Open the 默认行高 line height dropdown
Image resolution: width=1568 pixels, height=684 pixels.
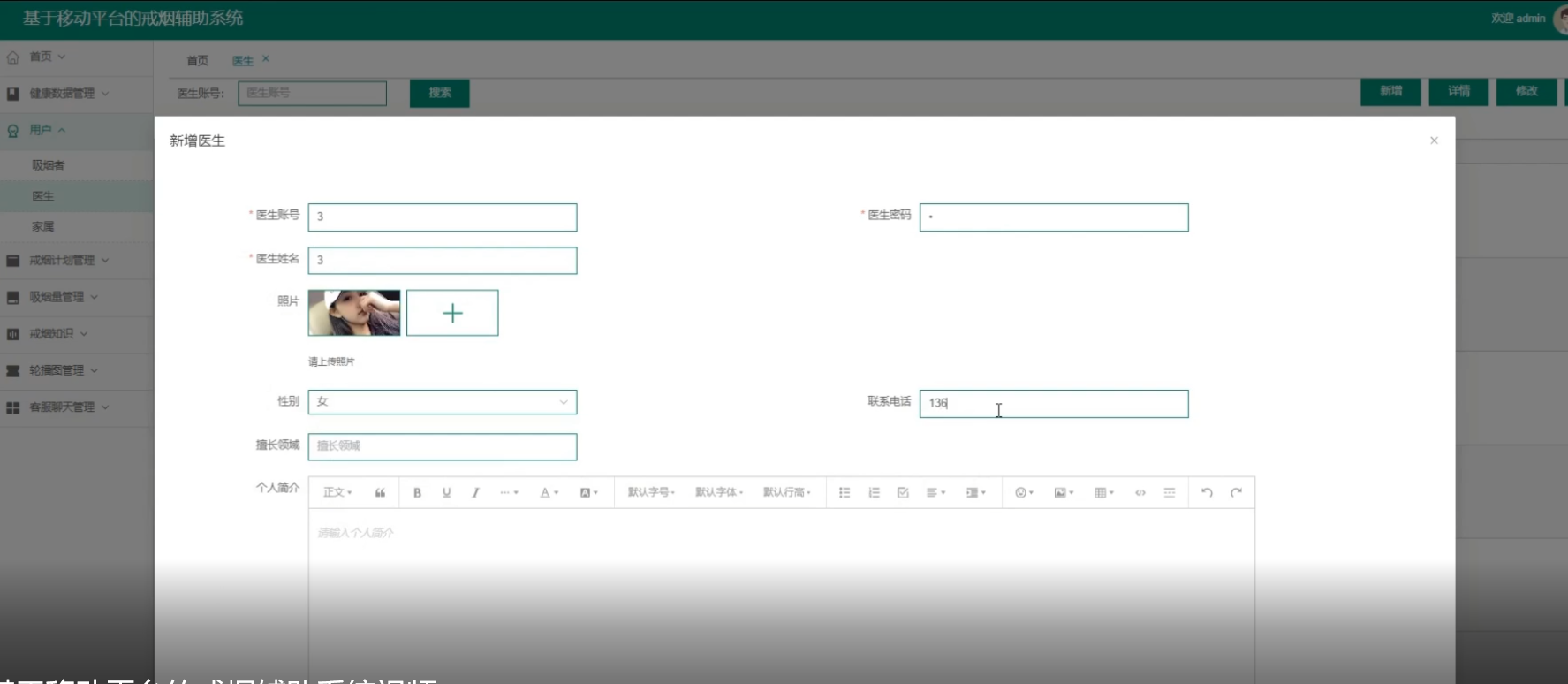pos(787,493)
